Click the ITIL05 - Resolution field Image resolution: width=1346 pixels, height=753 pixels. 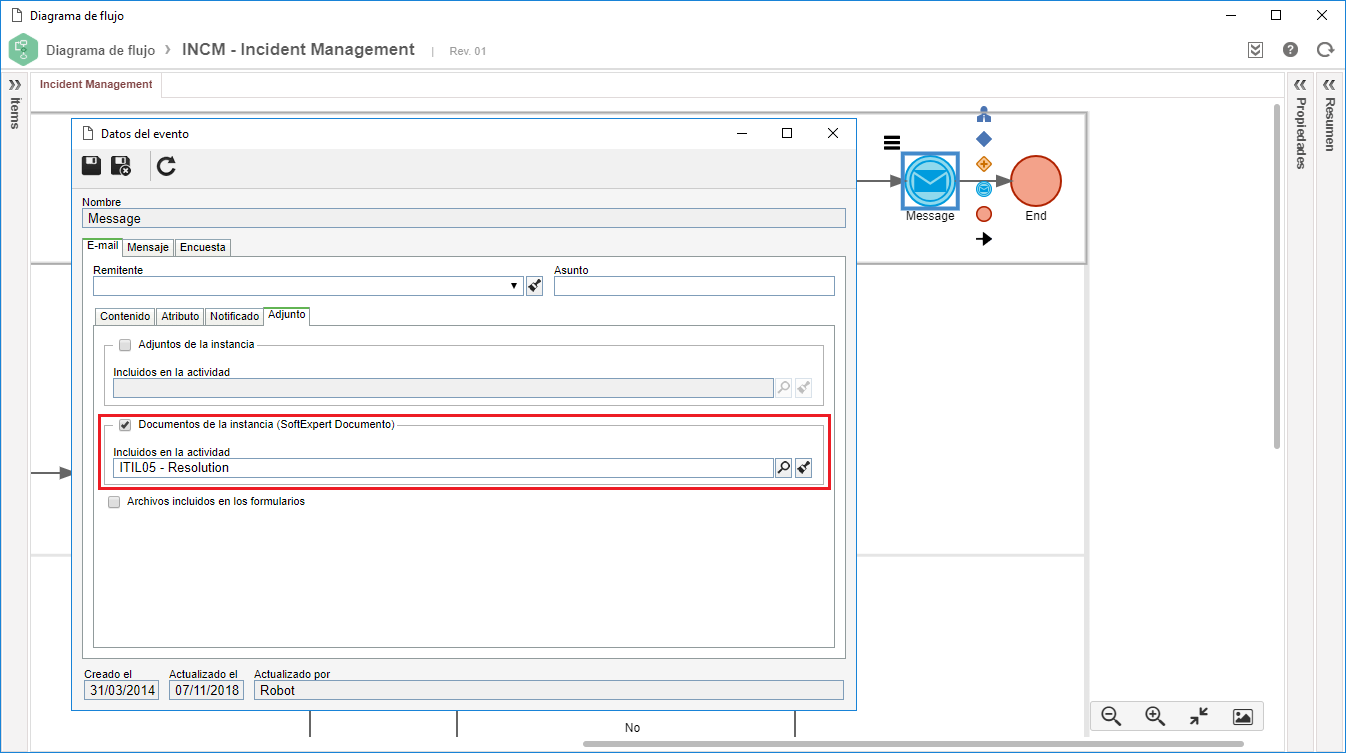[443, 467]
